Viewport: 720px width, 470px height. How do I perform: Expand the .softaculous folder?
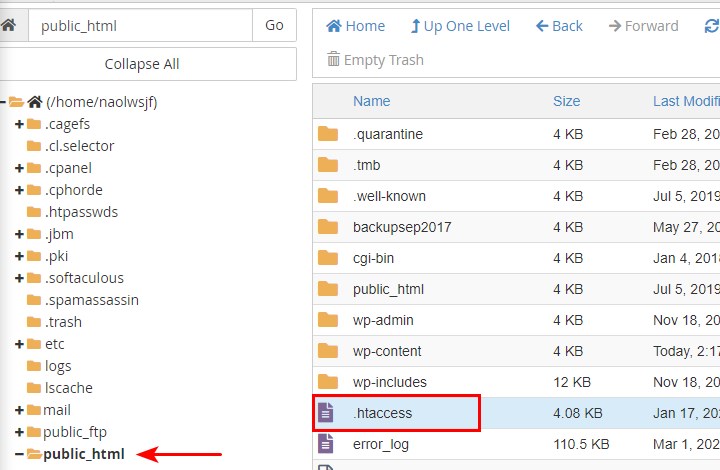click(x=19, y=278)
